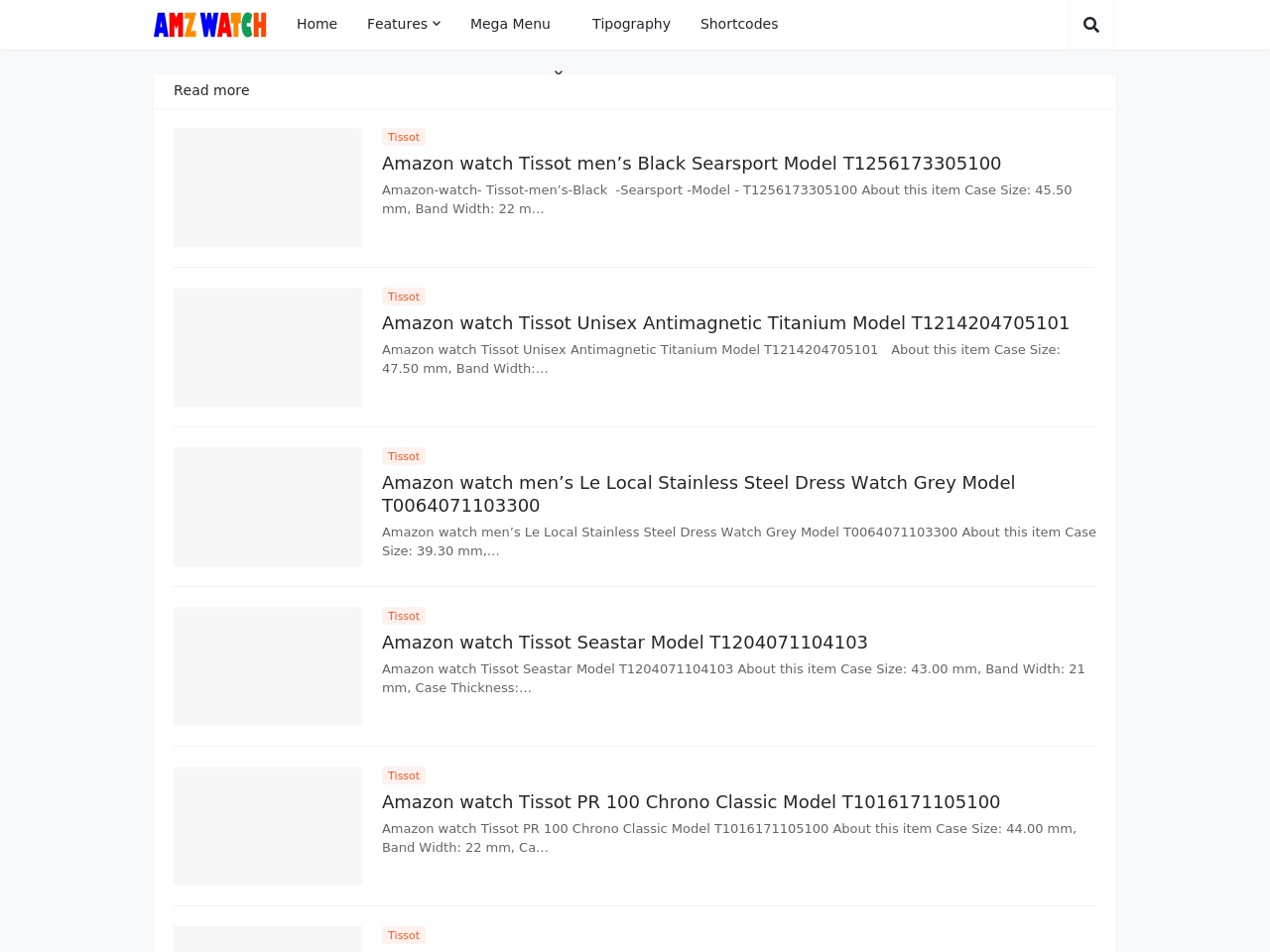This screenshot has width=1270, height=952.
Task: Click Tissot tag above Le Local post
Action: point(404,456)
